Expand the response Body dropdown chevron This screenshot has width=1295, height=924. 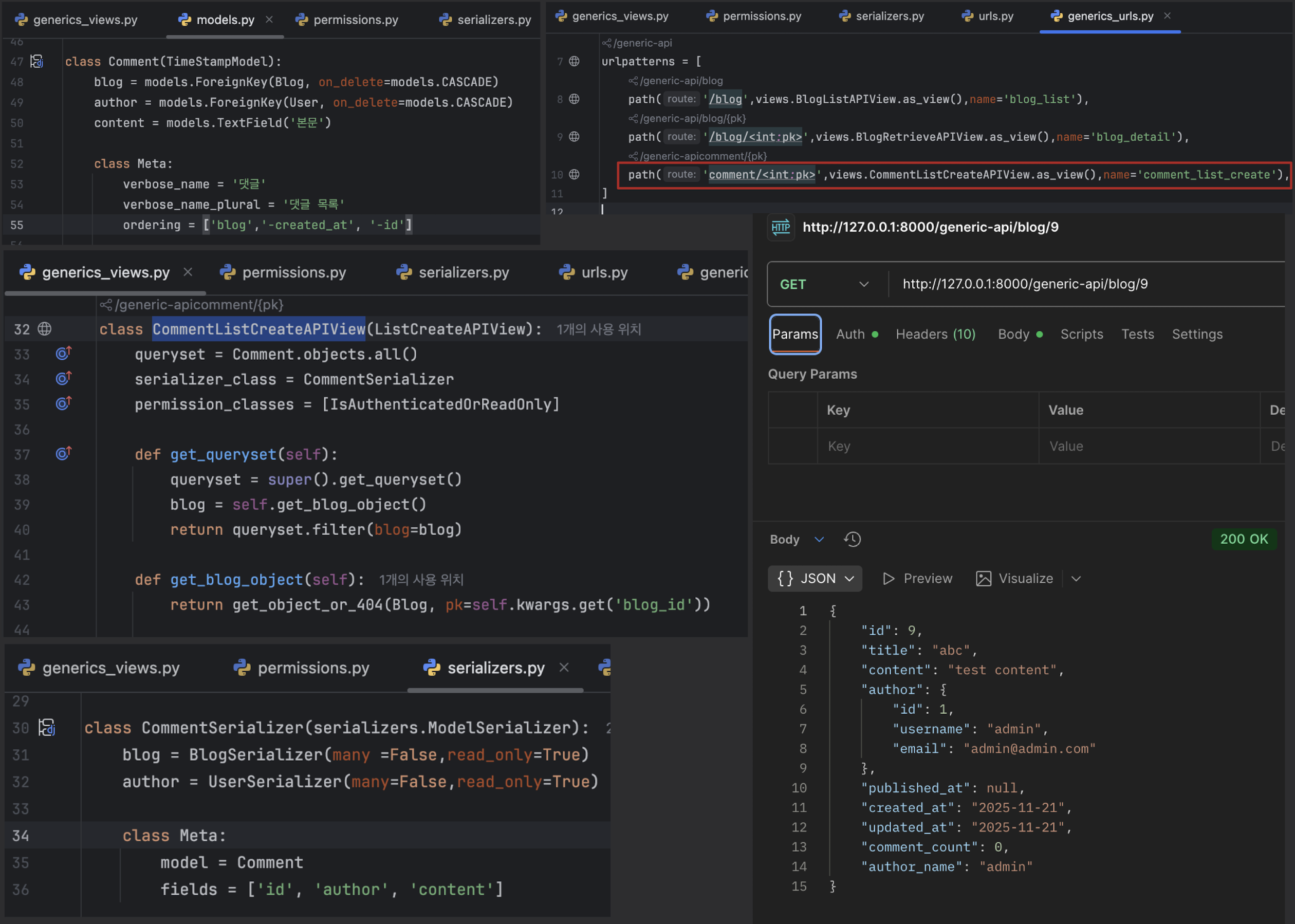(x=819, y=540)
